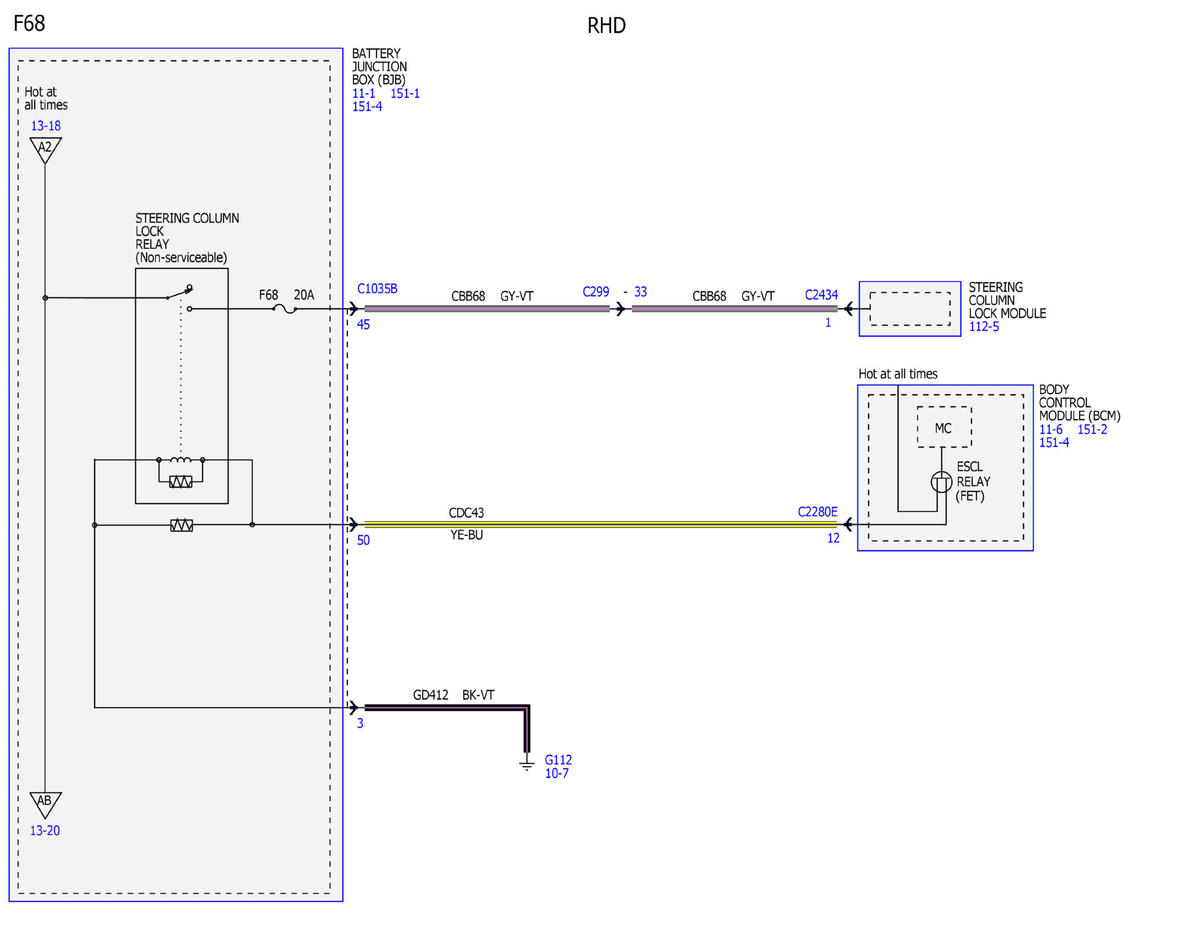Follow the 10-7 ground reference link
The height and width of the screenshot is (927, 1200).
tap(558, 773)
